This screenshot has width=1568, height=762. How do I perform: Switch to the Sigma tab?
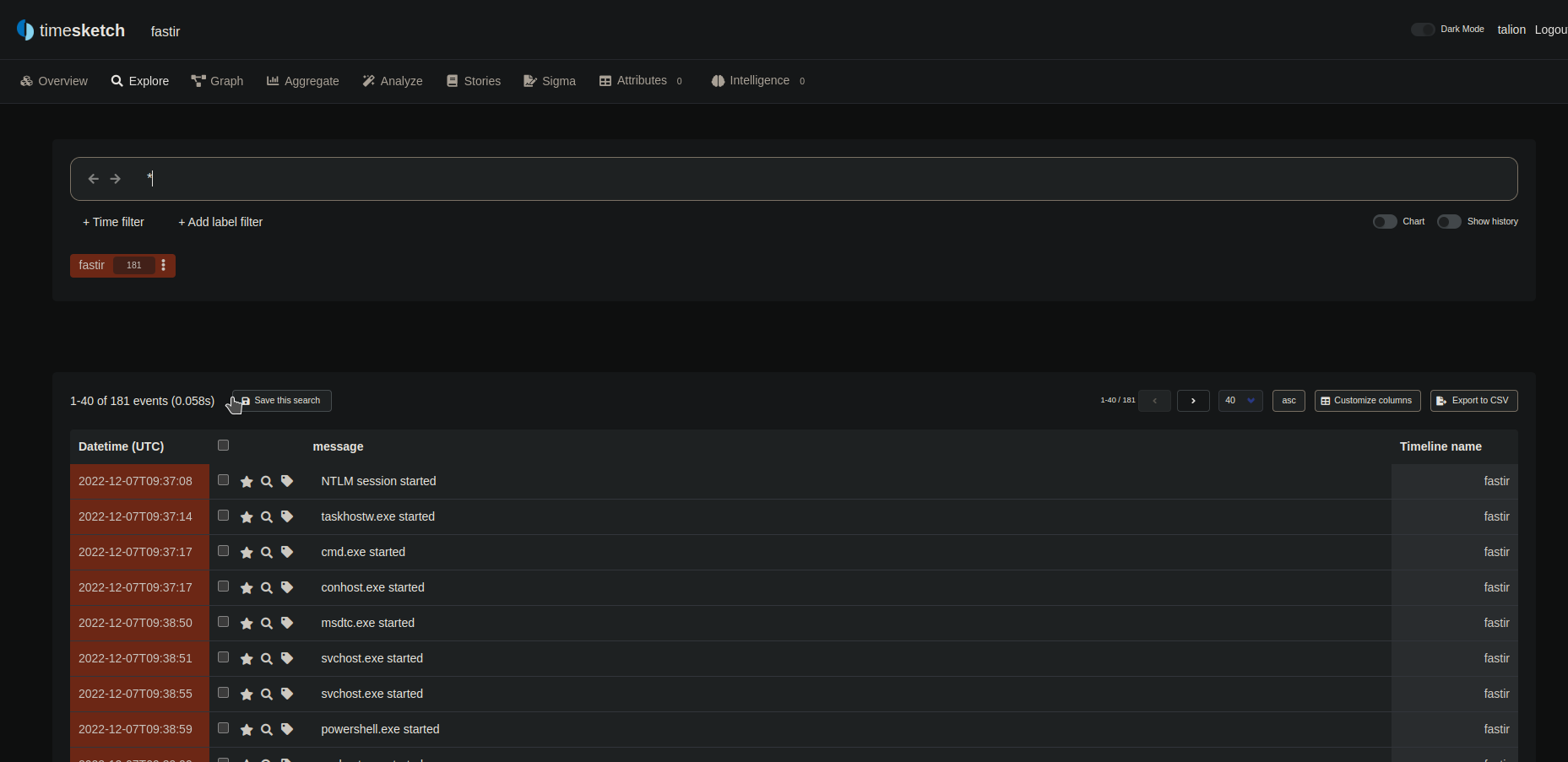pos(550,81)
